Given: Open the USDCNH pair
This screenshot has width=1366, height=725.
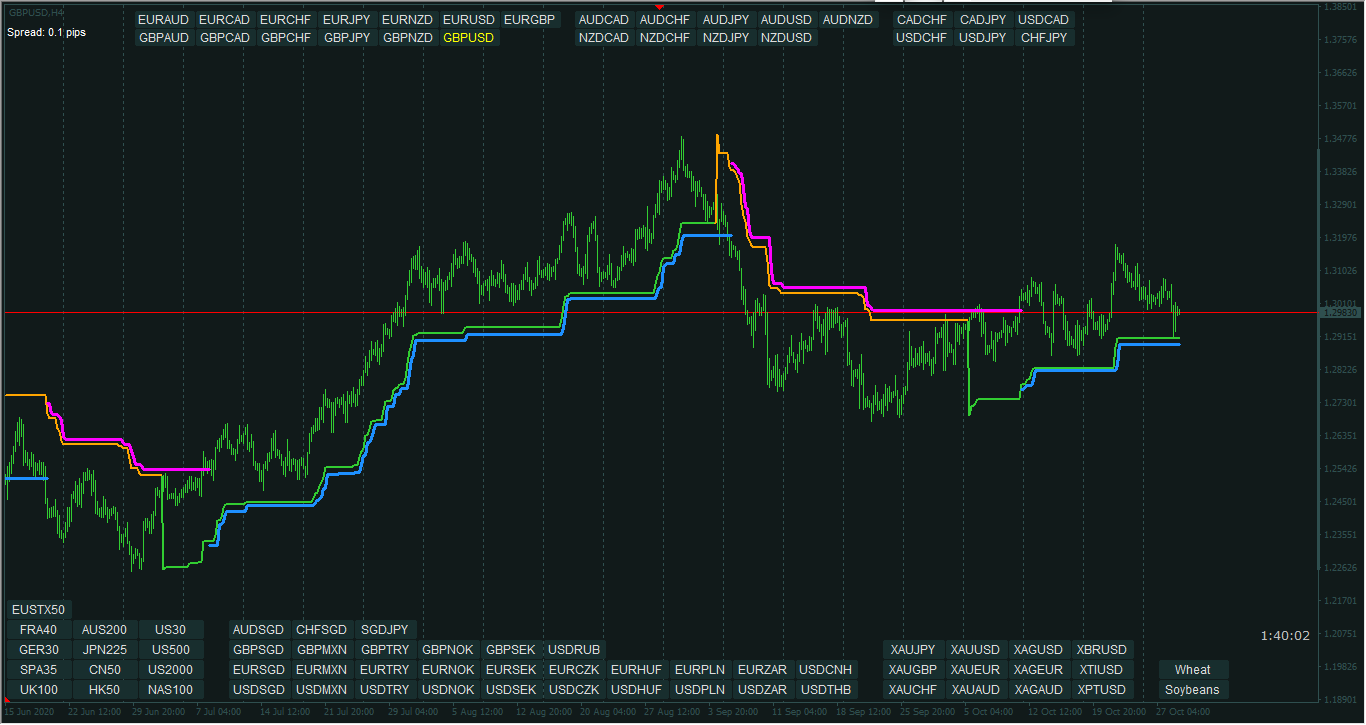Looking at the screenshot, I should 826,670.
